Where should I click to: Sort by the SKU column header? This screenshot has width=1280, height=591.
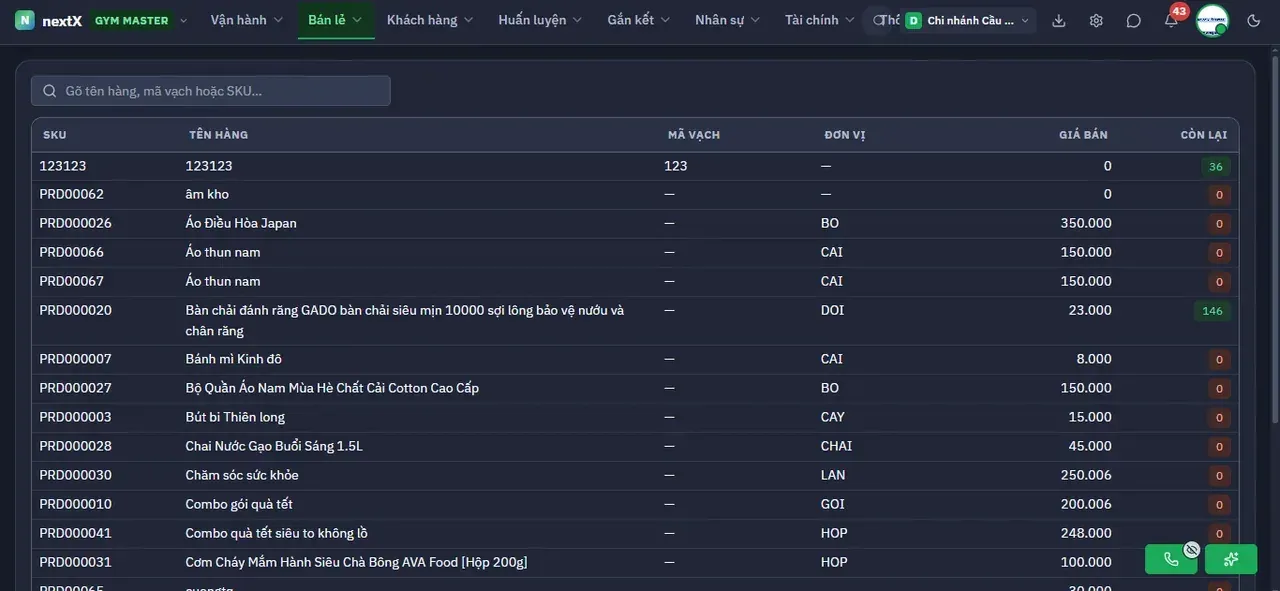tap(55, 135)
